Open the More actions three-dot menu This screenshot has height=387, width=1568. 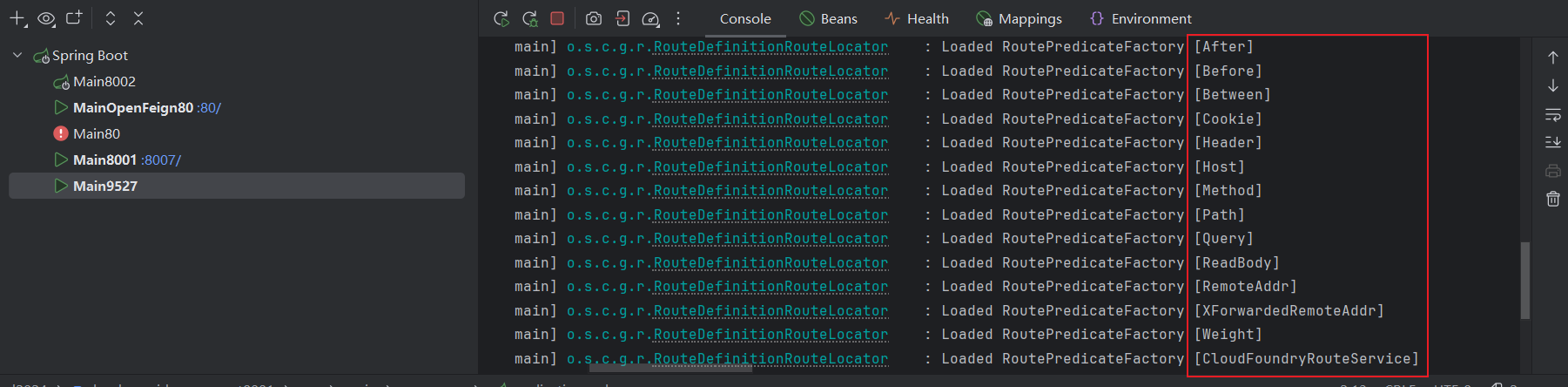[678, 18]
